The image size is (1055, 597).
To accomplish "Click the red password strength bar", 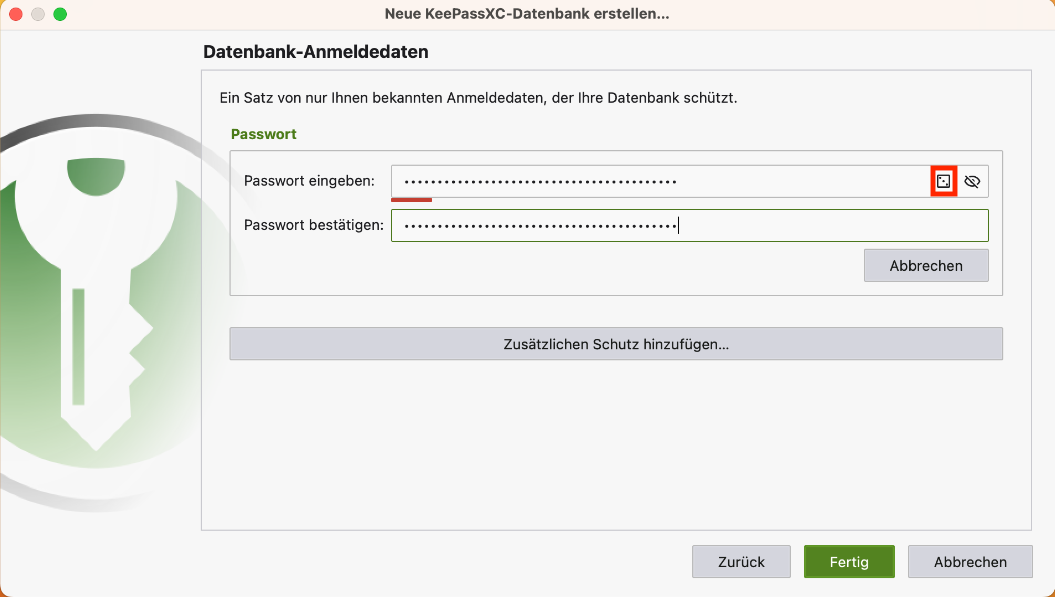I will tap(411, 199).
